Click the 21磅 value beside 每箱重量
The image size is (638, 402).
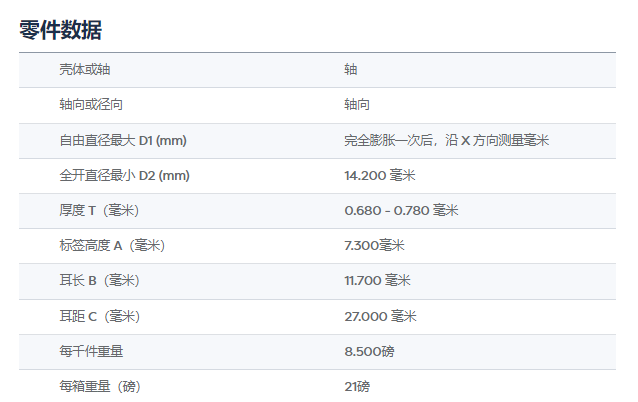pos(357,386)
